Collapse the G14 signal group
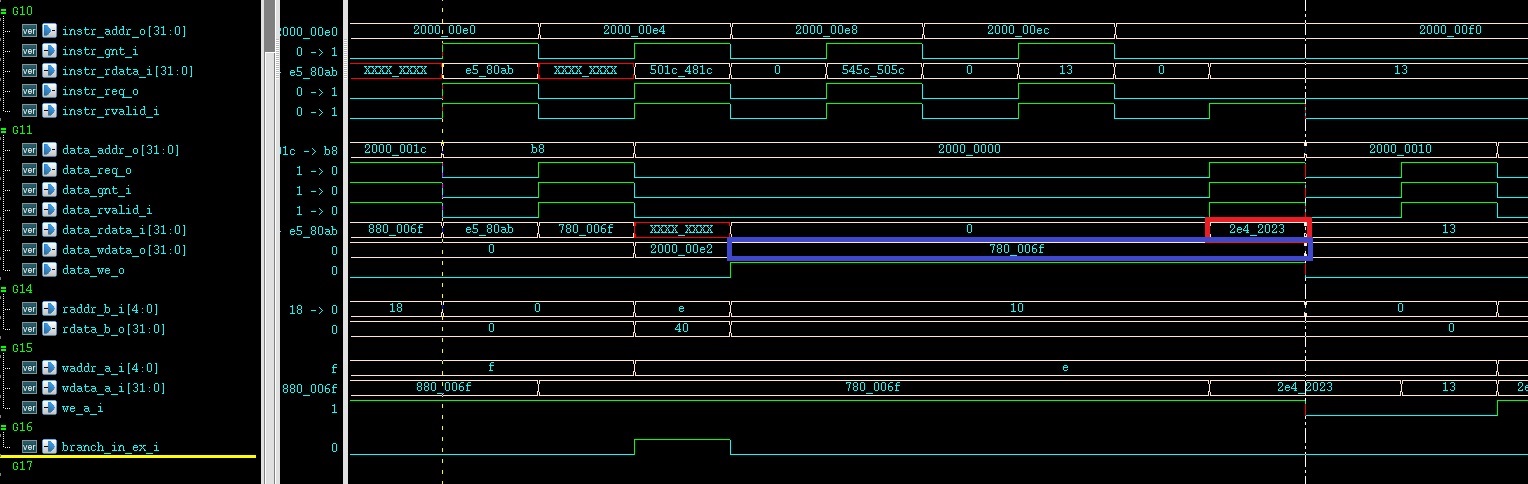This screenshot has width=1528, height=484. click(3, 289)
